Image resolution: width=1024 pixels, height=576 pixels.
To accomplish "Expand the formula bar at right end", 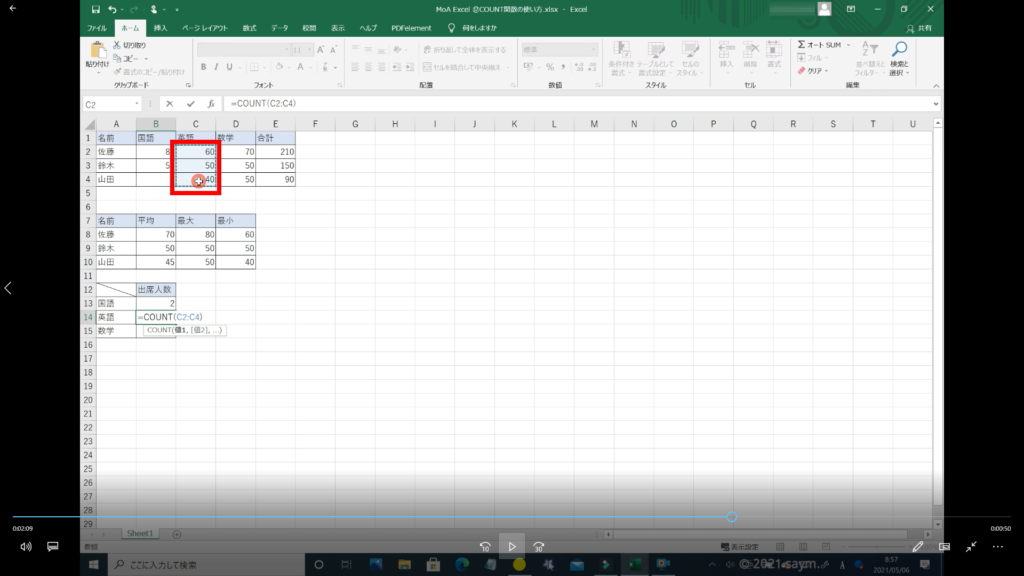I will (x=935, y=104).
